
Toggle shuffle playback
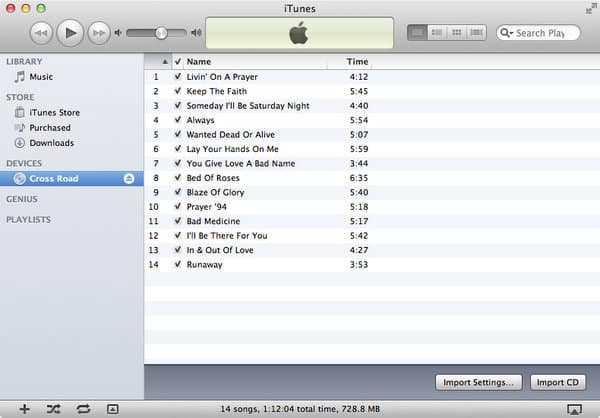click(53, 409)
